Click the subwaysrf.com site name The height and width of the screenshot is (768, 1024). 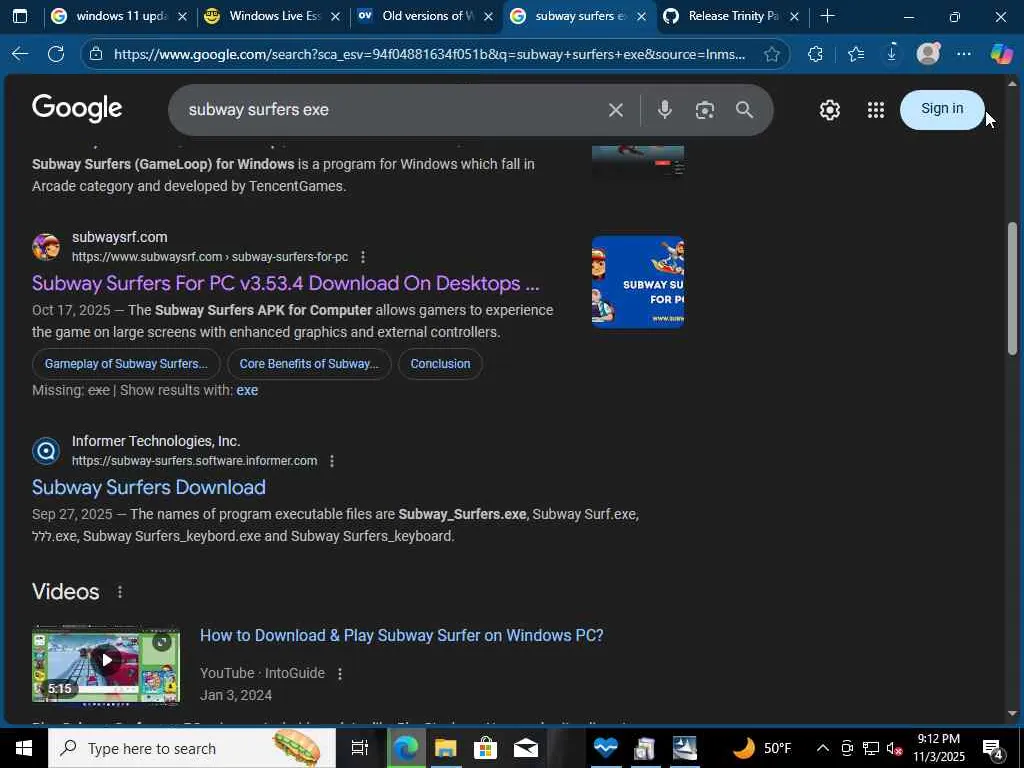pyautogui.click(x=120, y=237)
